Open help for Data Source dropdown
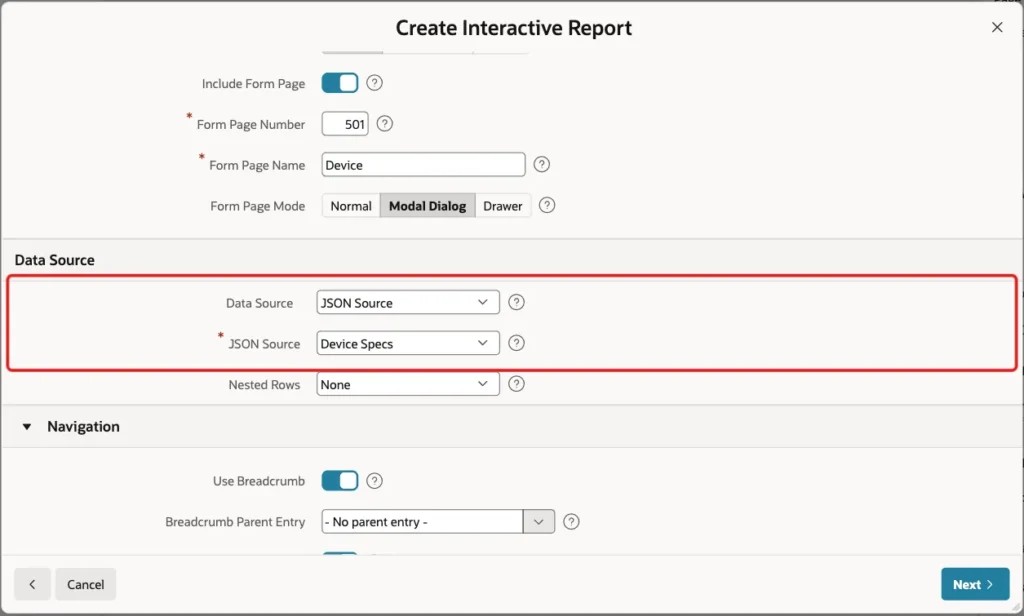 [516, 302]
